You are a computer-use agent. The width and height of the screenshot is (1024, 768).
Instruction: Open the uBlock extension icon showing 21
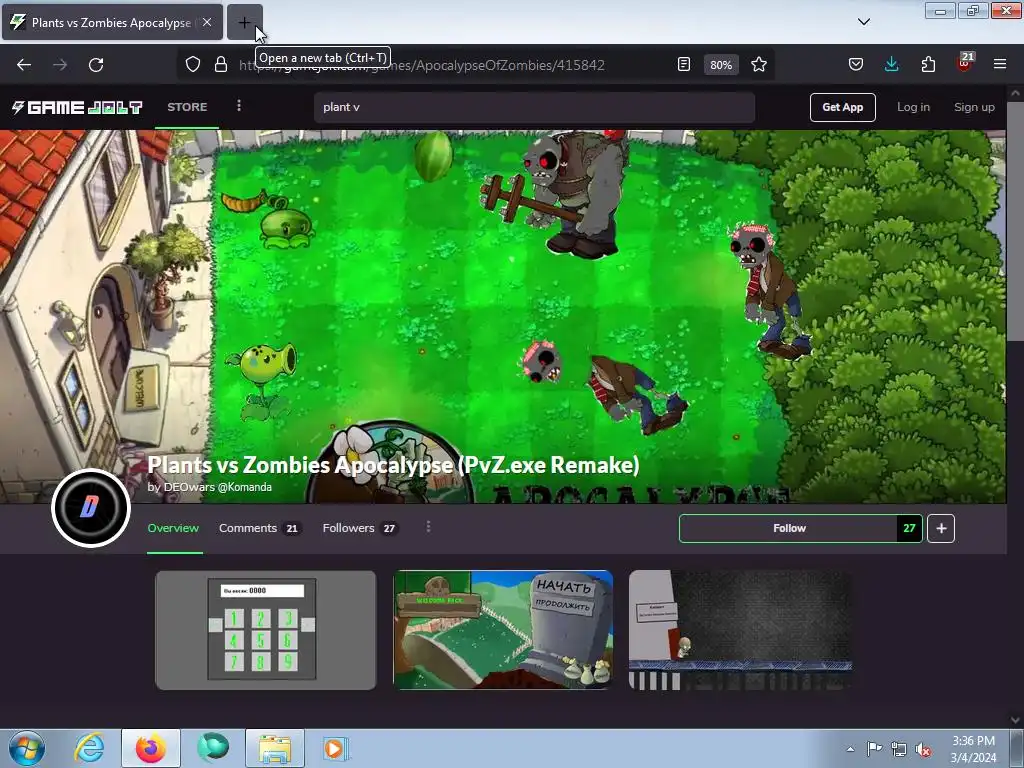(x=965, y=63)
